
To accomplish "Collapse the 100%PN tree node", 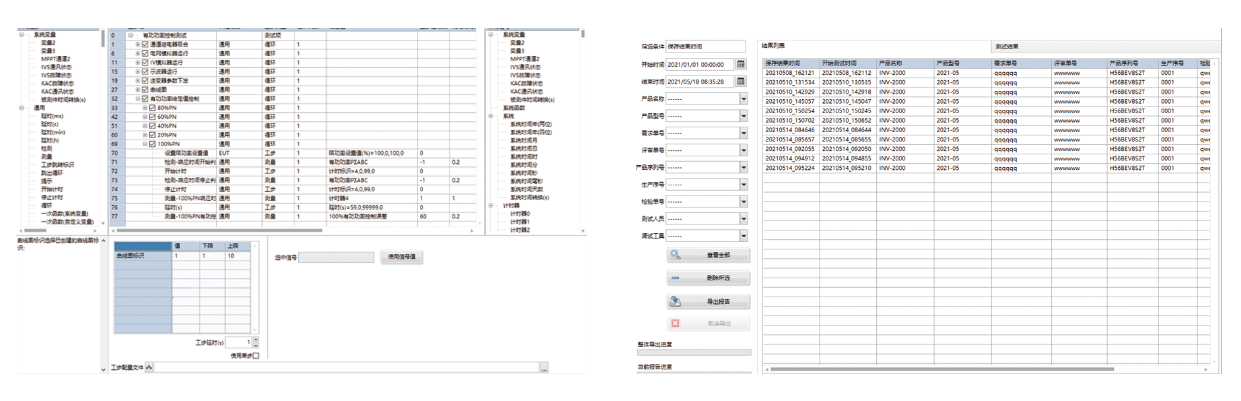I will point(145,144).
